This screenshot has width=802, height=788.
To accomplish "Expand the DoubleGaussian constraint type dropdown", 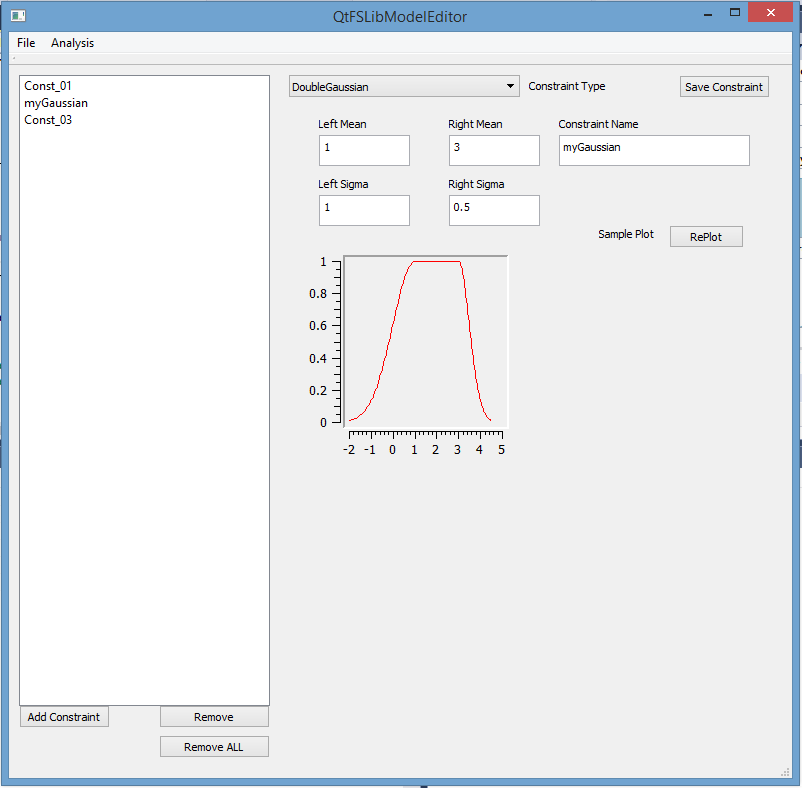I will [x=404, y=86].
